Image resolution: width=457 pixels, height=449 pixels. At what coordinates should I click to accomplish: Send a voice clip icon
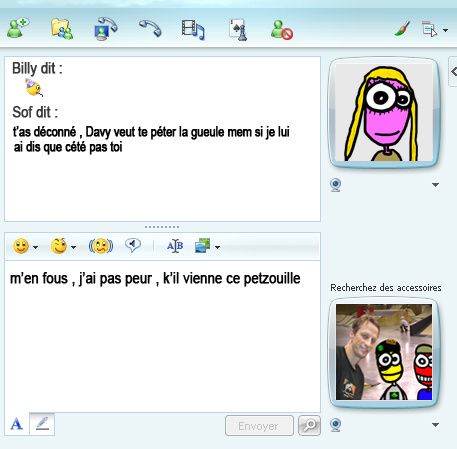coord(133,245)
